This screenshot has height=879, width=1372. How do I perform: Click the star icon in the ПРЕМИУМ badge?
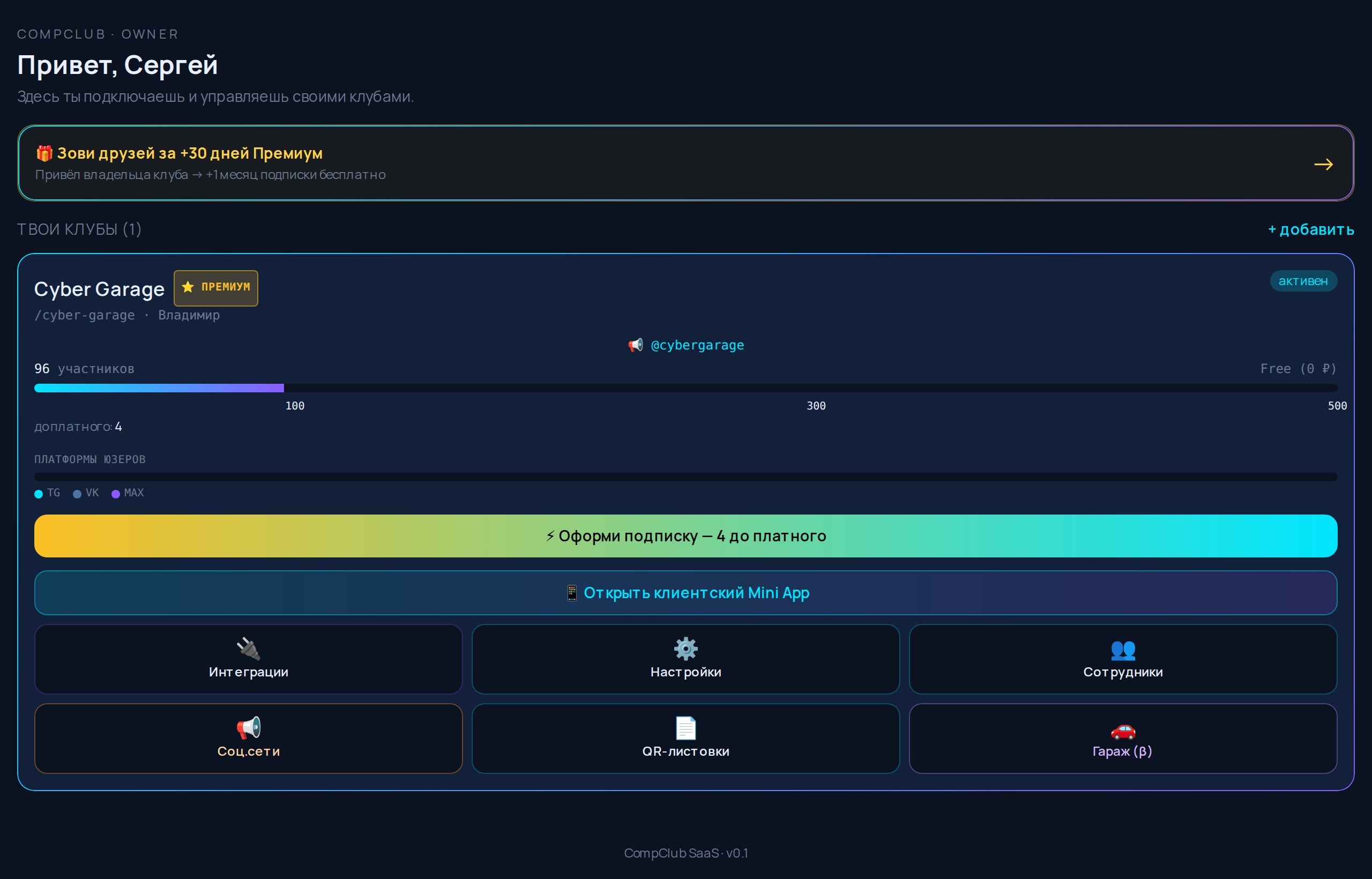(188, 287)
